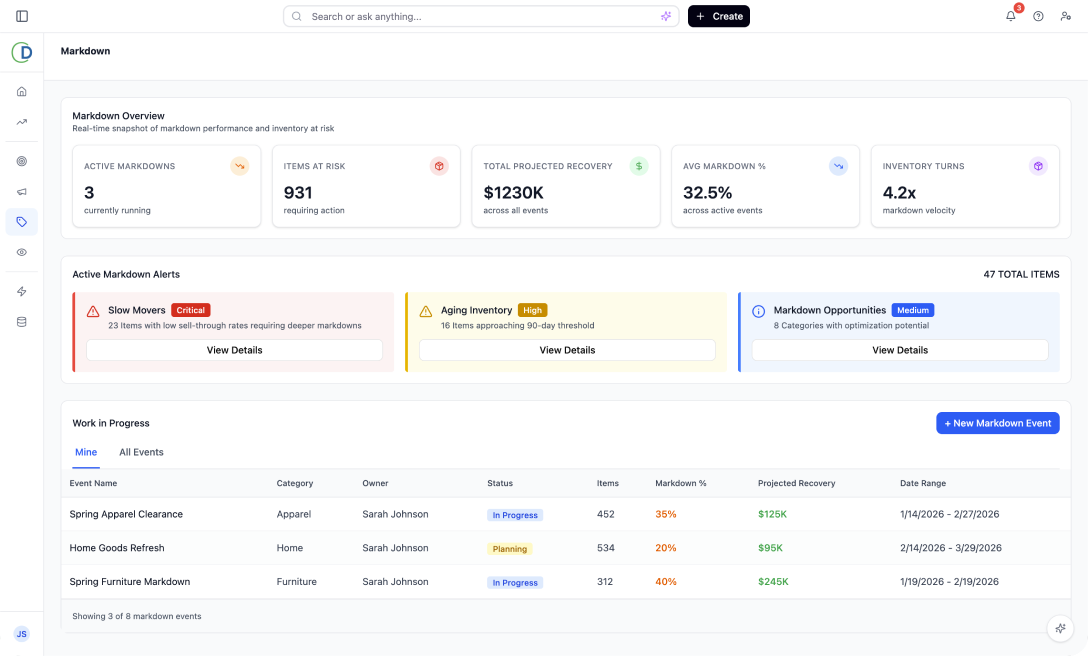Open the user settings icon in top bar
This screenshot has width=1088, height=656.
(1065, 16)
